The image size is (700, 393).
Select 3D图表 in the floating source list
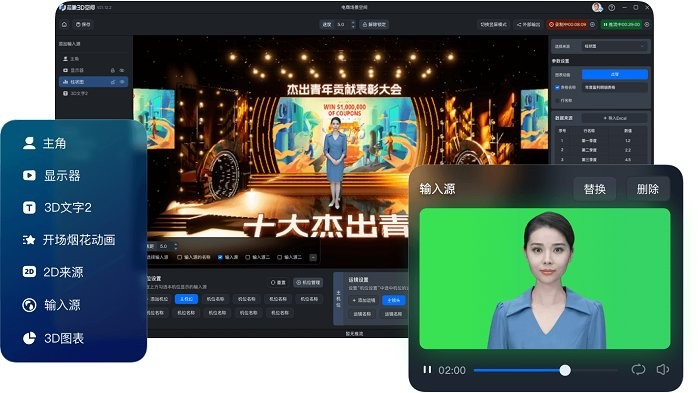[x=53, y=338]
